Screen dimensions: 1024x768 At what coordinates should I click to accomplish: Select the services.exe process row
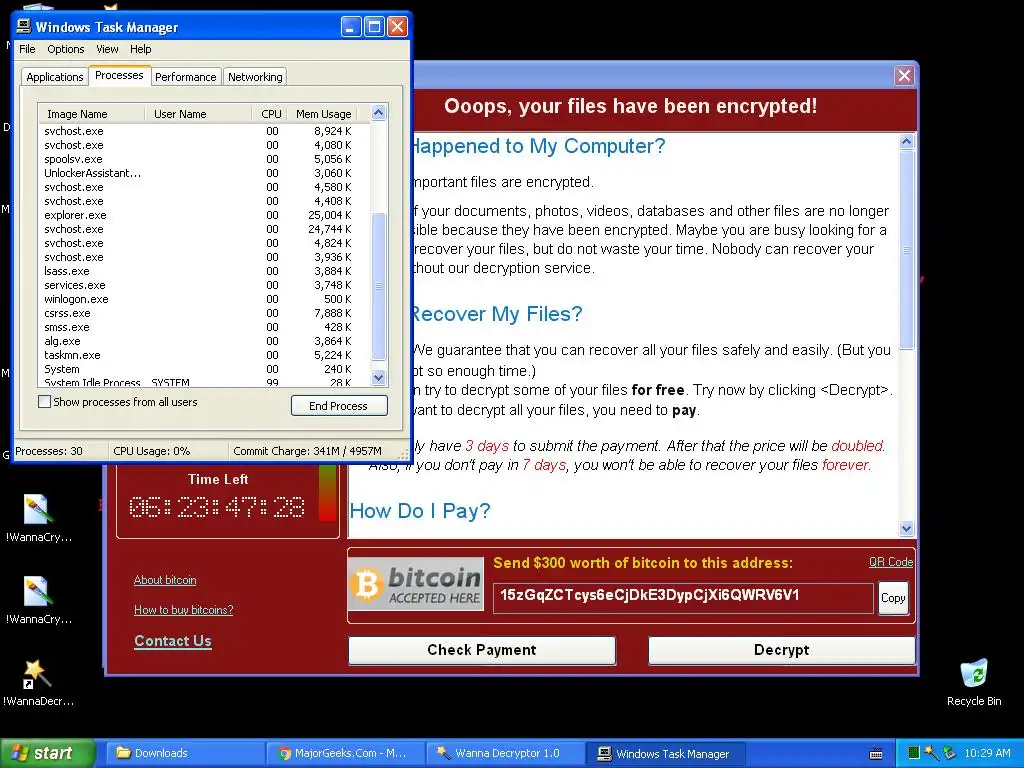[204, 285]
